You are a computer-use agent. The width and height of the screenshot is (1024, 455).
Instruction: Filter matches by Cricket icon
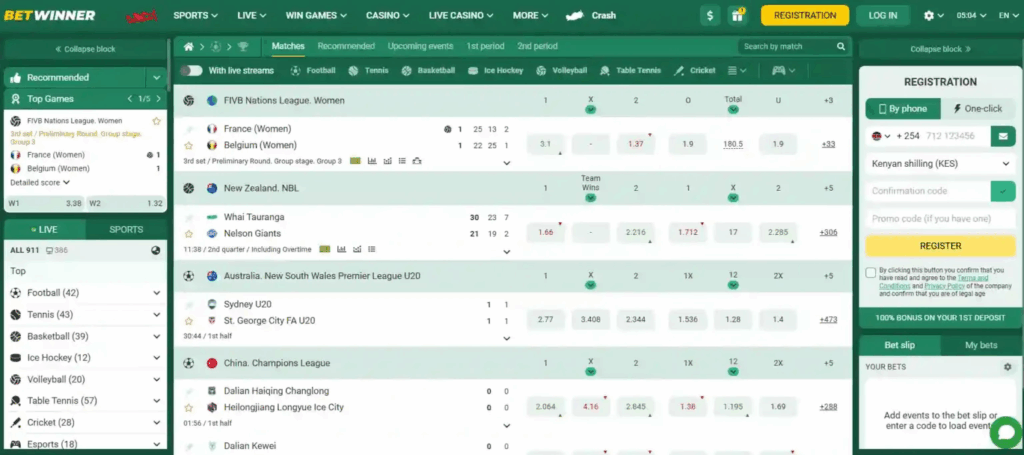(x=679, y=71)
